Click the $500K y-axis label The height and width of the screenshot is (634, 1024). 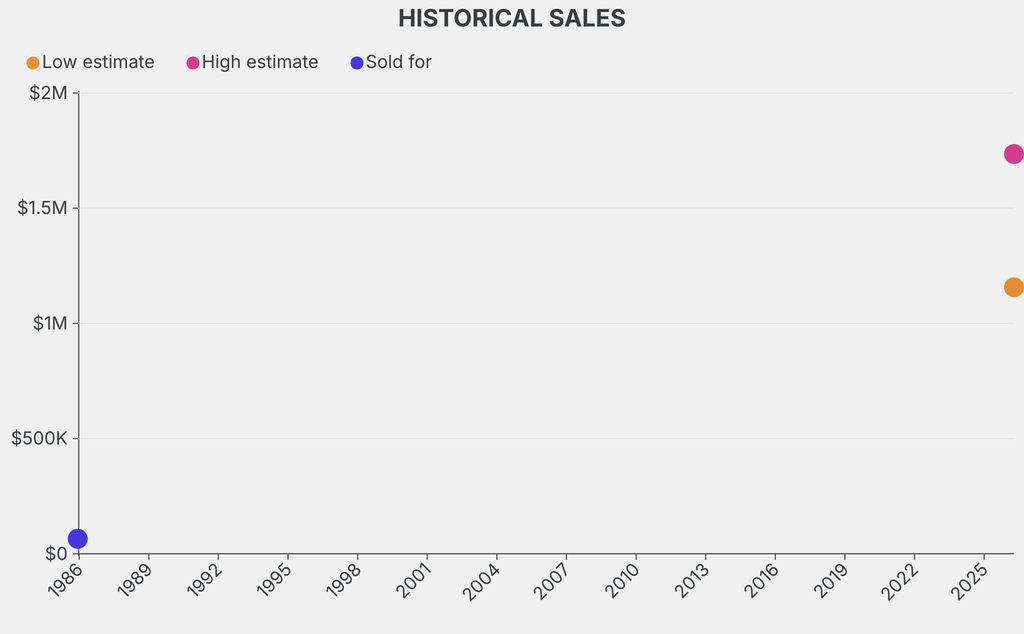pyautogui.click(x=39, y=438)
